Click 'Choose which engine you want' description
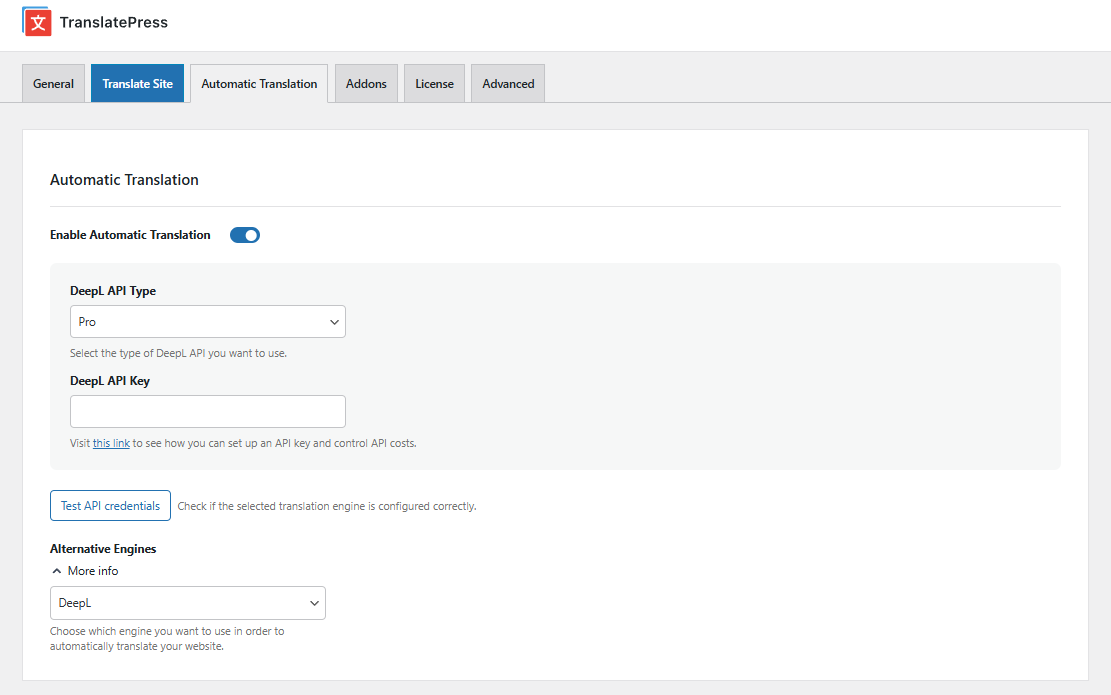Screen dimensions: 1111x695 pos(167,639)
